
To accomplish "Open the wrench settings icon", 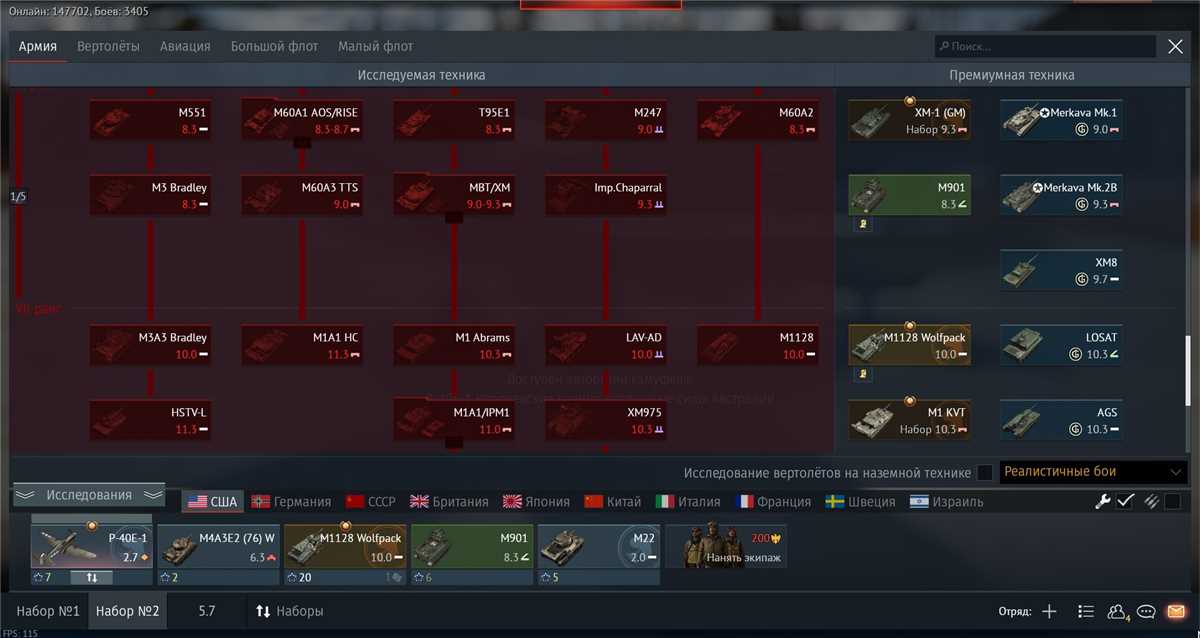I will [1104, 502].
